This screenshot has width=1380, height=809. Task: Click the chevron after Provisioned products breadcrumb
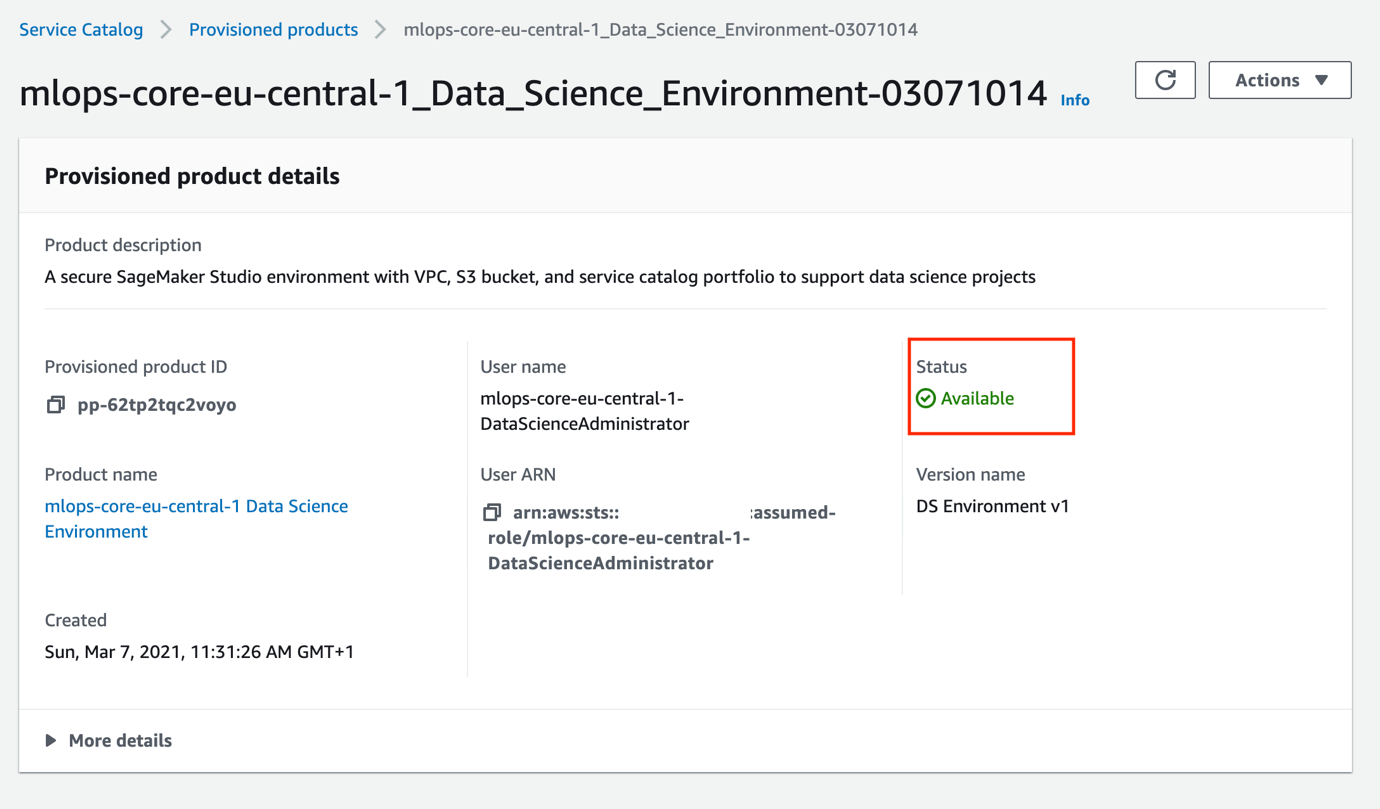coord(381,30)
